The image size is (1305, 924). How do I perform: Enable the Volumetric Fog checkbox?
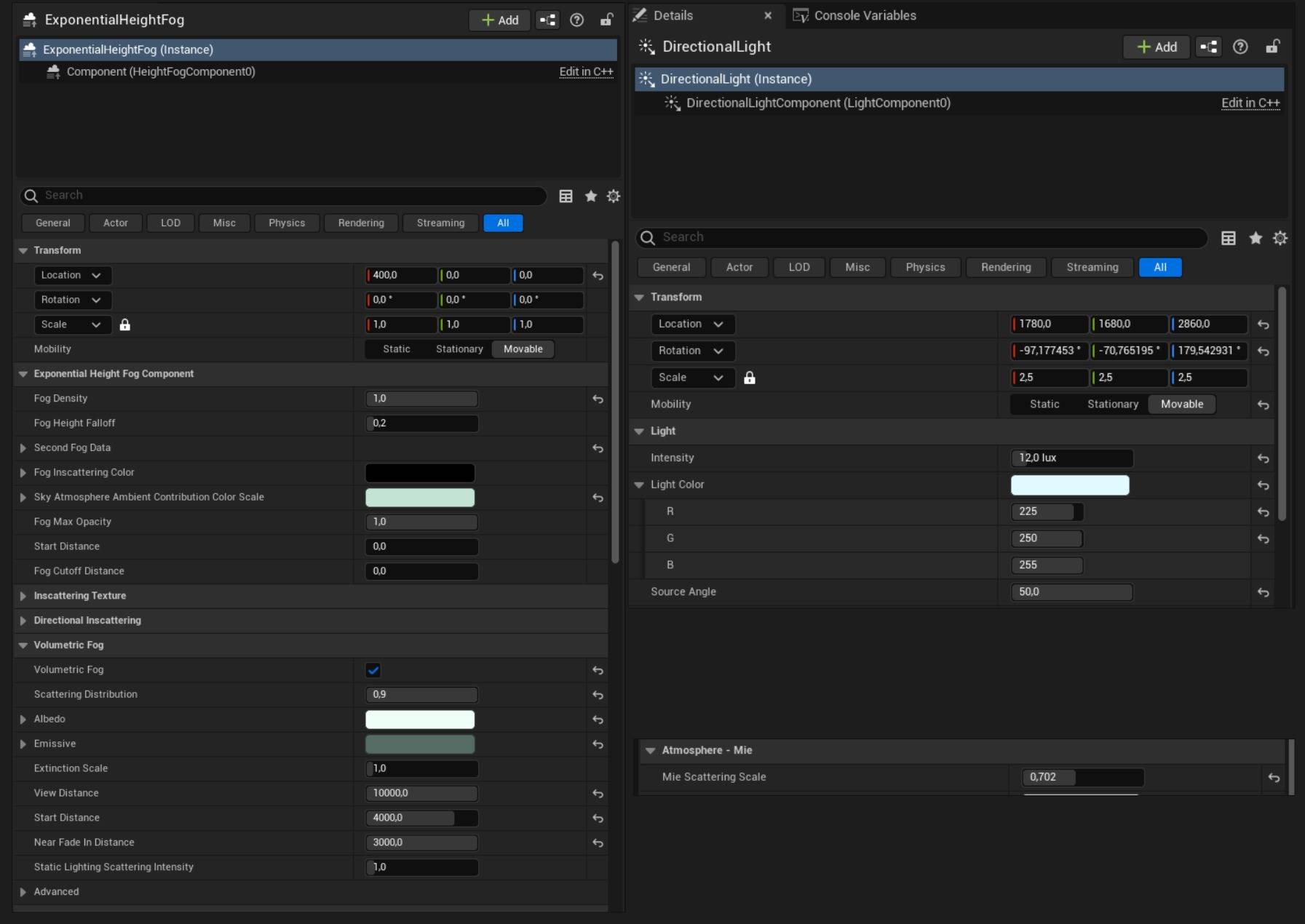(x=373, y=670)
